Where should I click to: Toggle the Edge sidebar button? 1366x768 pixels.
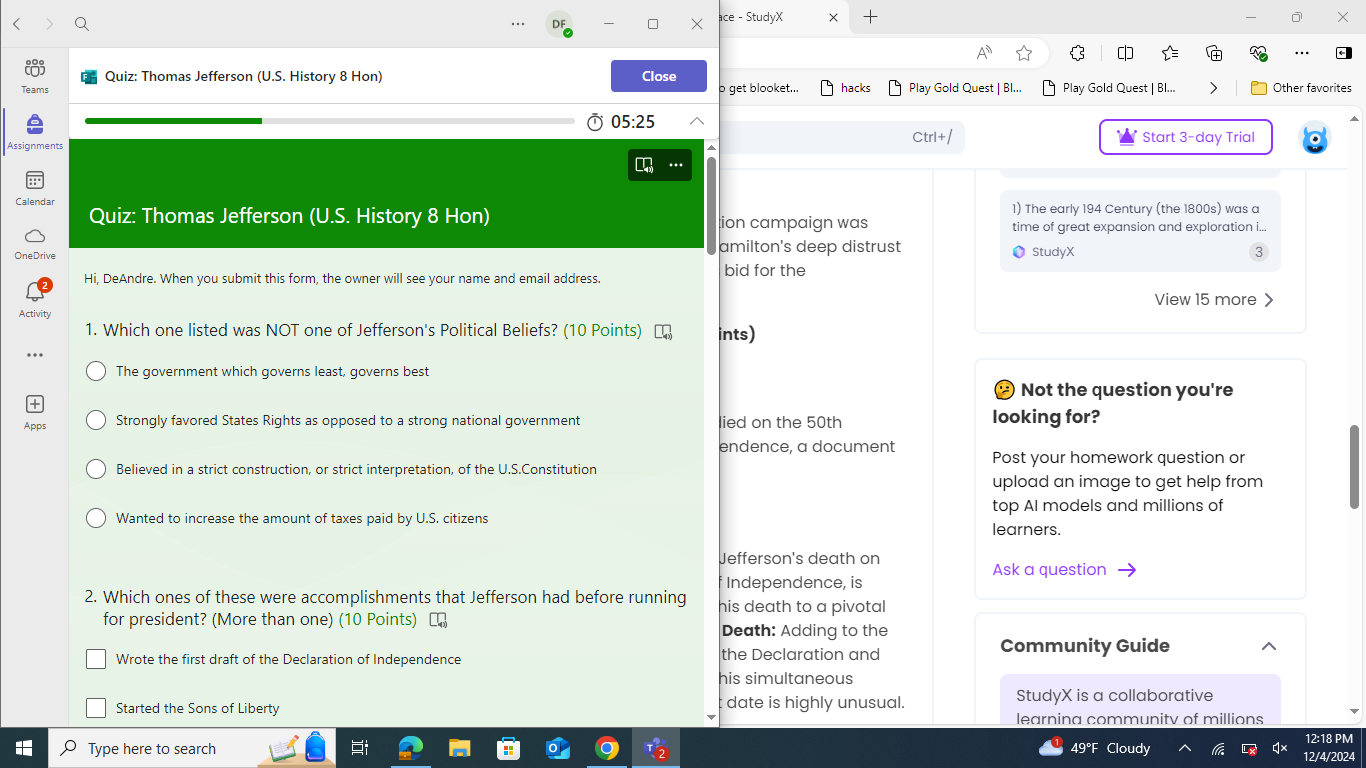coord(1344,53)
